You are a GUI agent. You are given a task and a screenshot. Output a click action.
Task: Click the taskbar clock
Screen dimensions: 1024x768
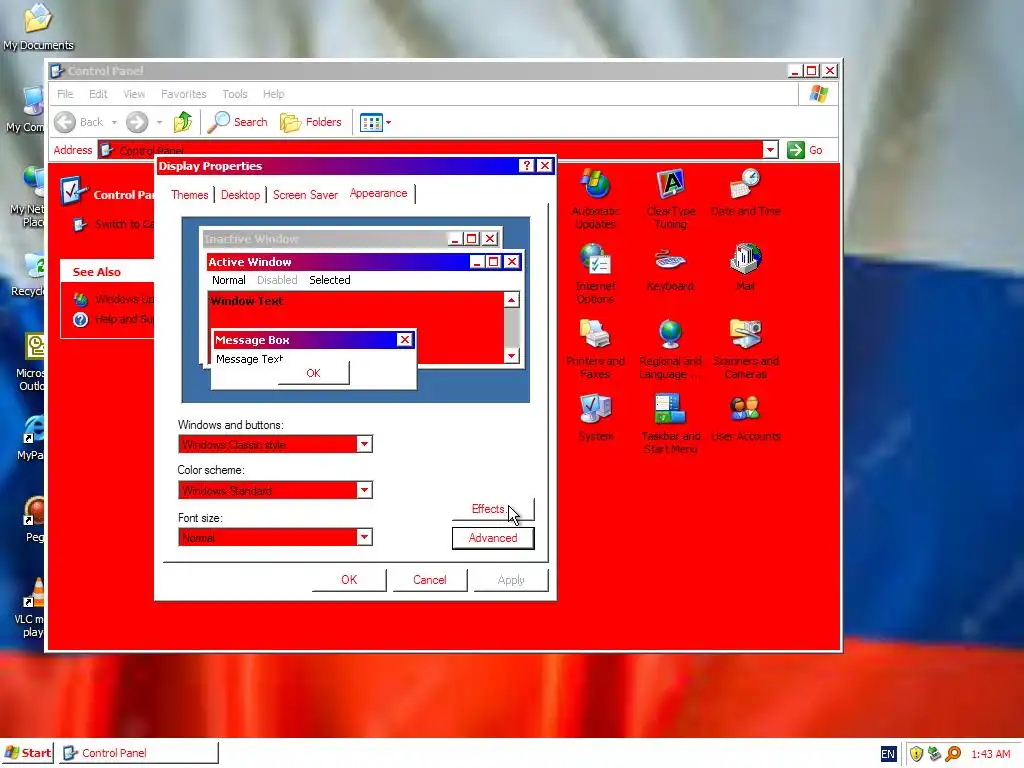pyautogui.click(x=991, y=754)
